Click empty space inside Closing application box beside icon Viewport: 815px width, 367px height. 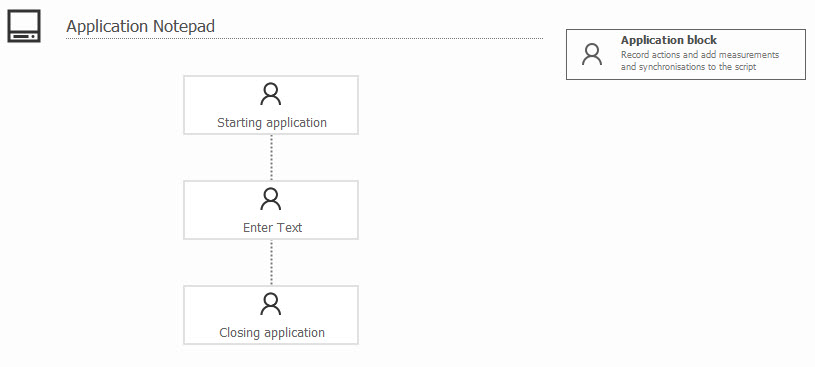tap(322, 306)
